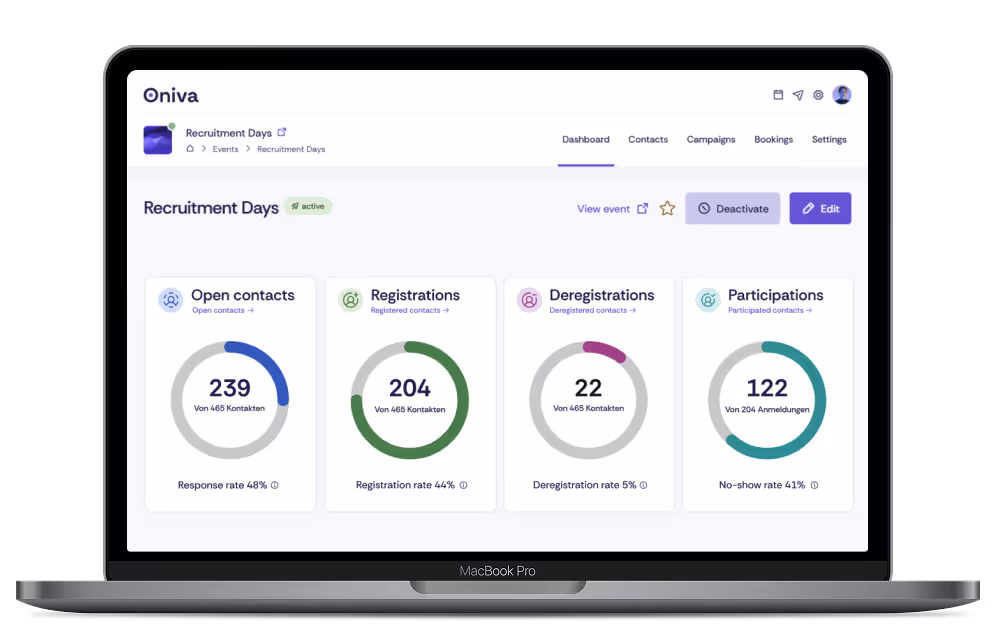Favorite the event with star icon
Image resolution: width=996 pixels, height=633 pixels.
pos(667,208)
